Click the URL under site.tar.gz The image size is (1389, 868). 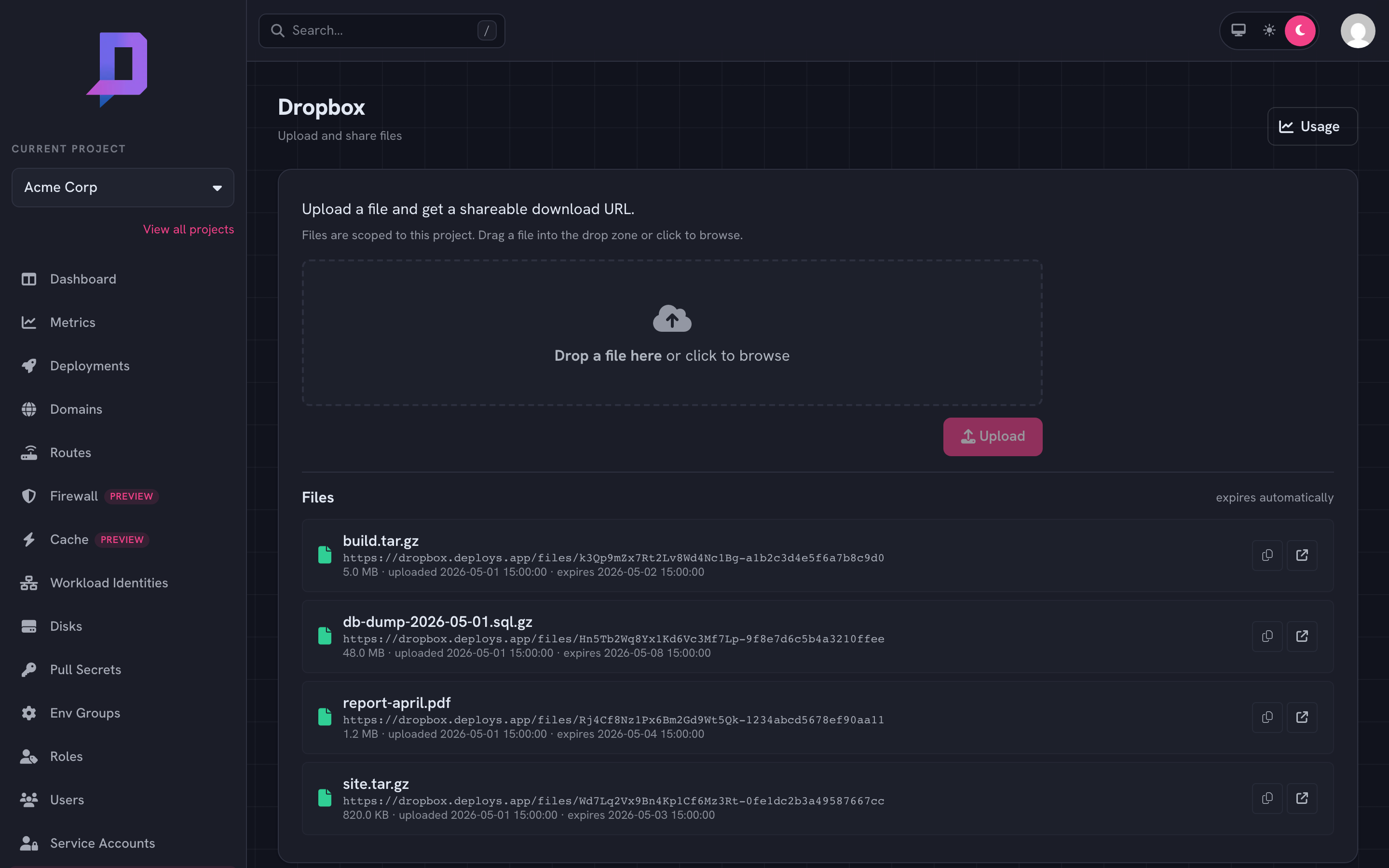coord(613,800)
